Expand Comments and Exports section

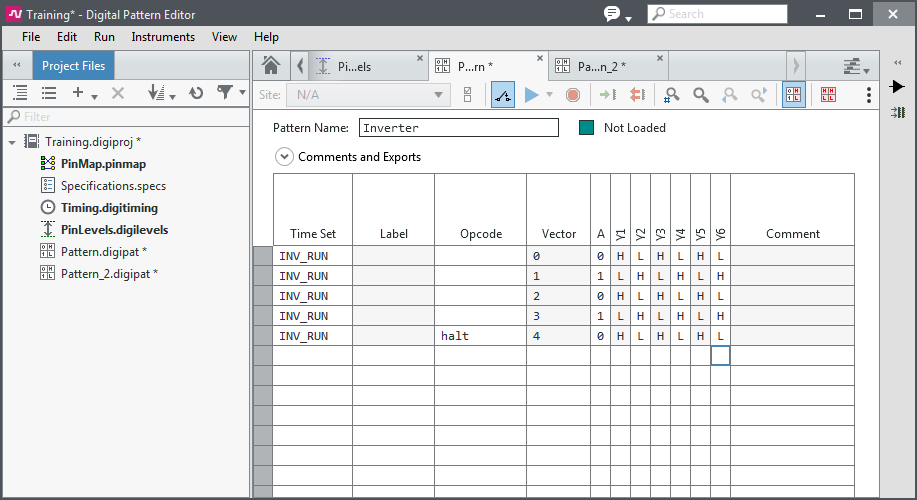(x=284, y=157)
